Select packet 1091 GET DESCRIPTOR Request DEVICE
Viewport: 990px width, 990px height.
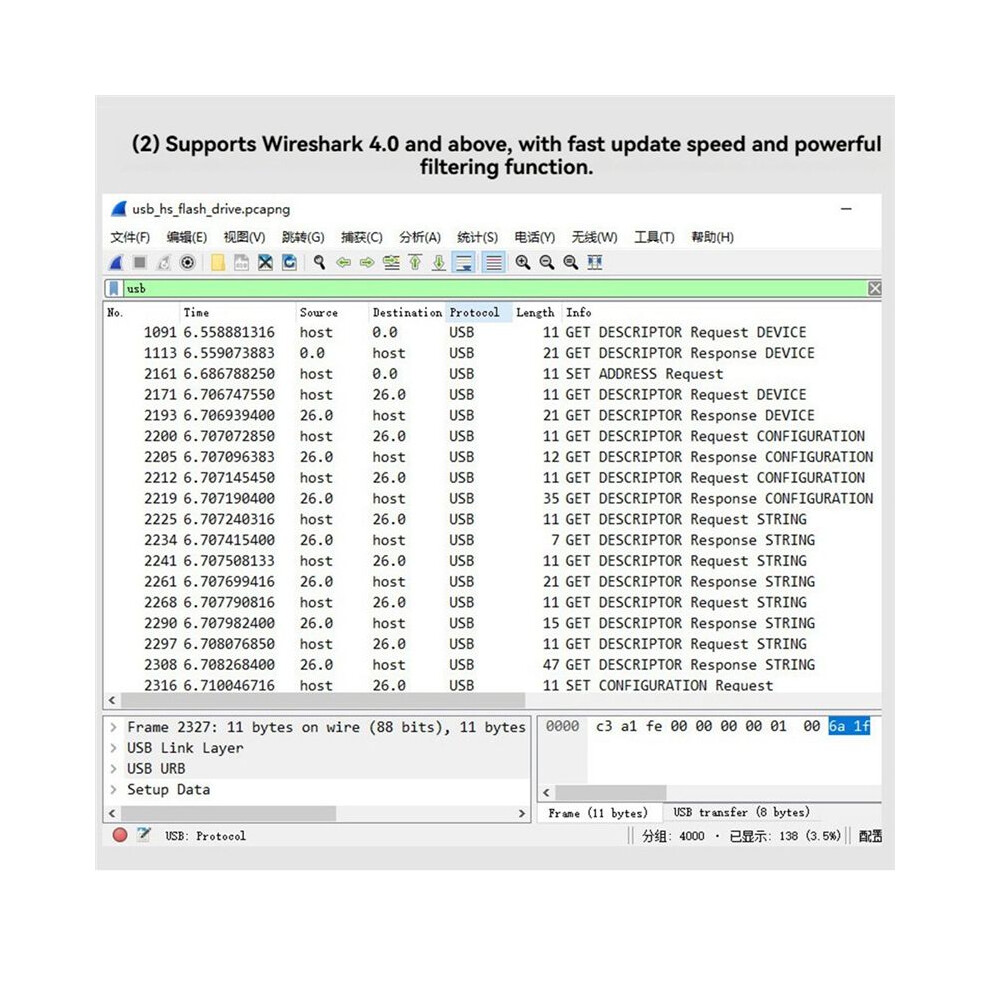point(492,332)
